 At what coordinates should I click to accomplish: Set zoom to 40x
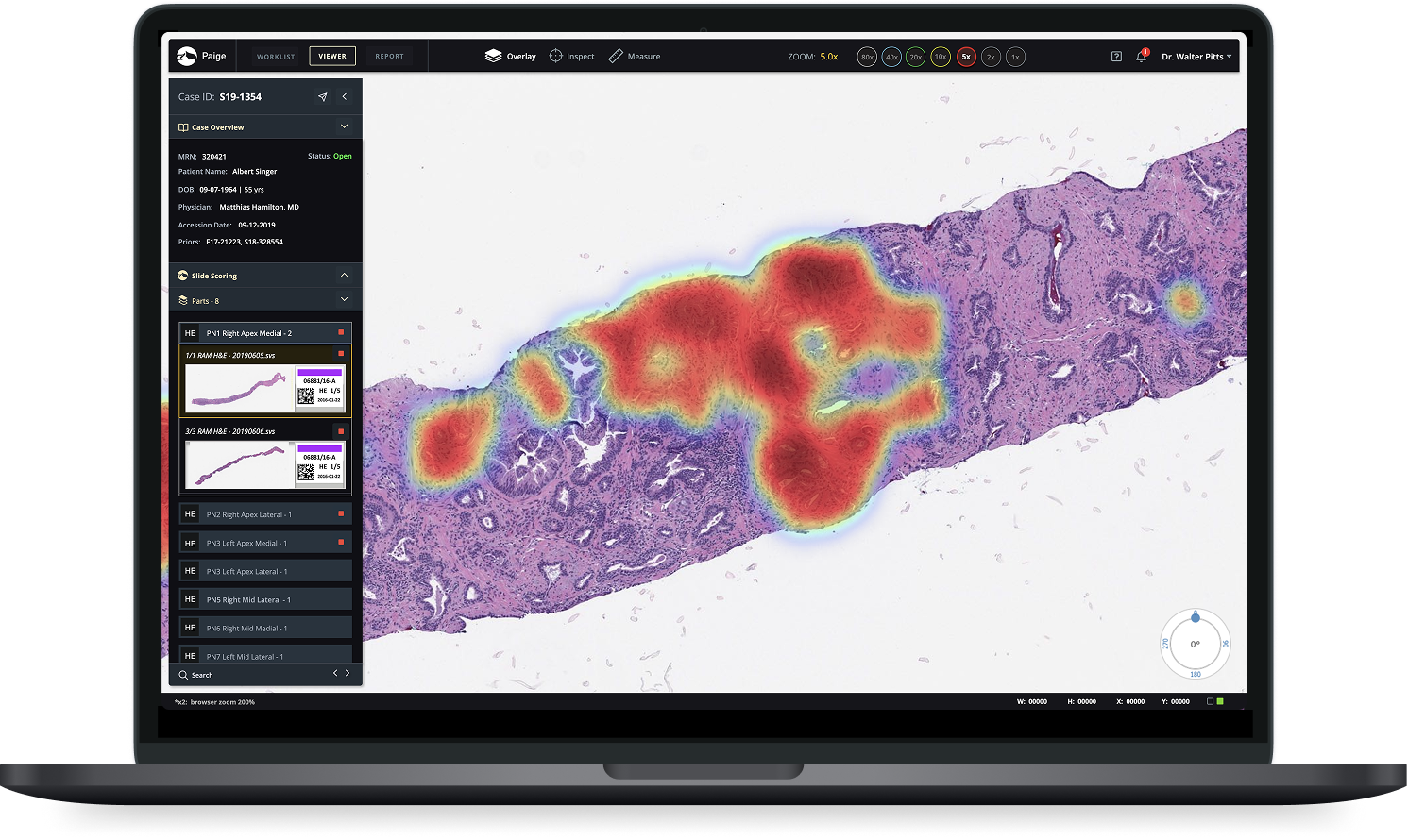click(x=891, y=57)
